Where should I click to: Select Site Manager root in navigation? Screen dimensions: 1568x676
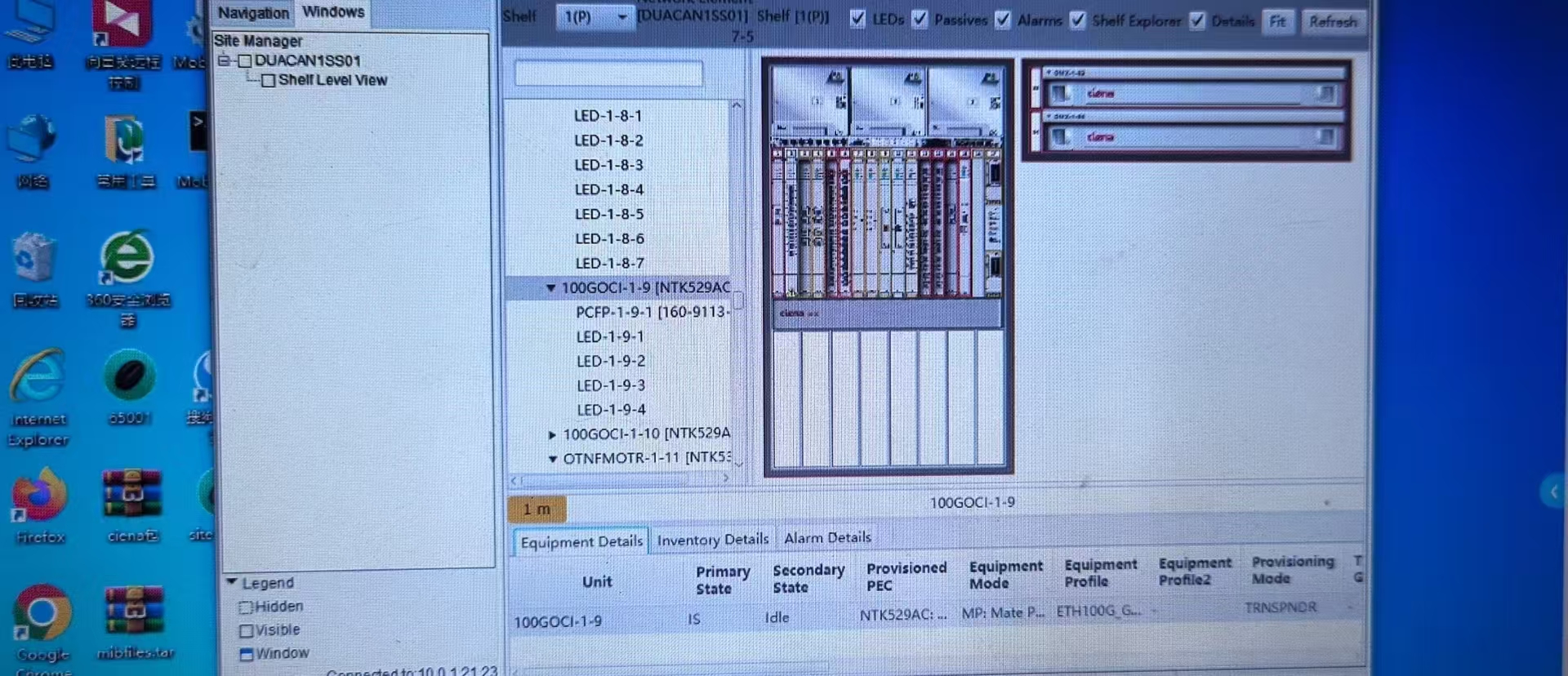[x=258, y=41]
